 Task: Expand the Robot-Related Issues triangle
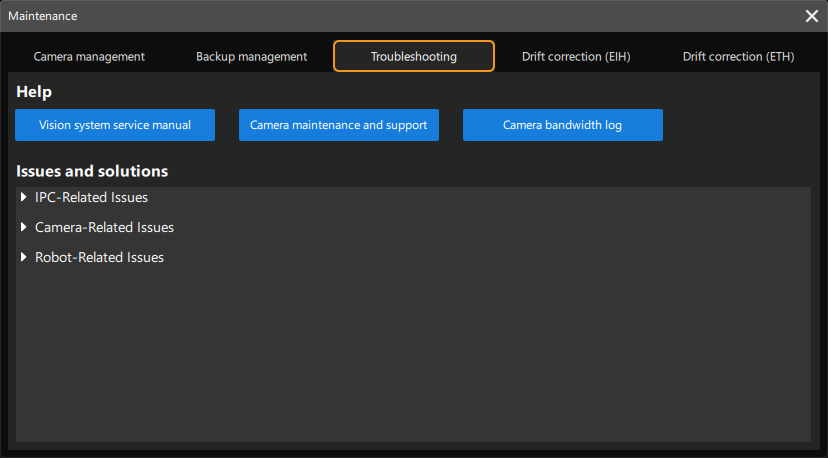[x=24, y=258]
